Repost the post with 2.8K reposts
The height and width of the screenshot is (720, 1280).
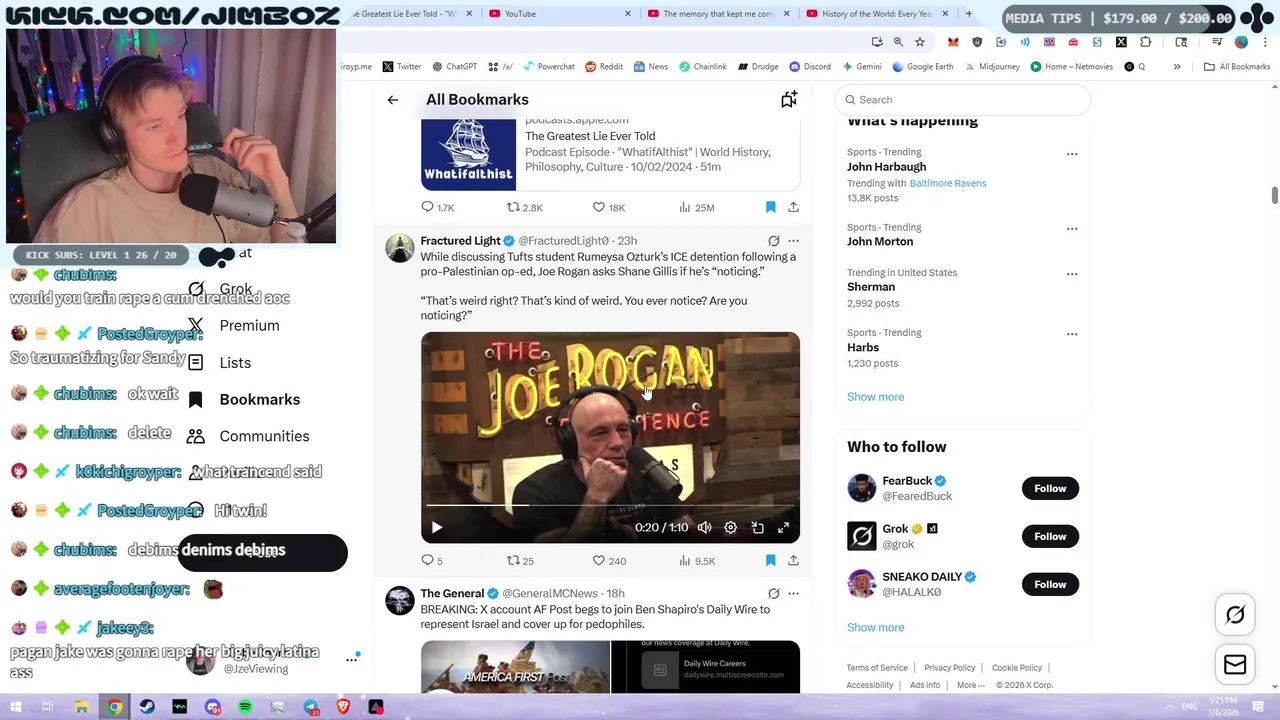point(524,207)
